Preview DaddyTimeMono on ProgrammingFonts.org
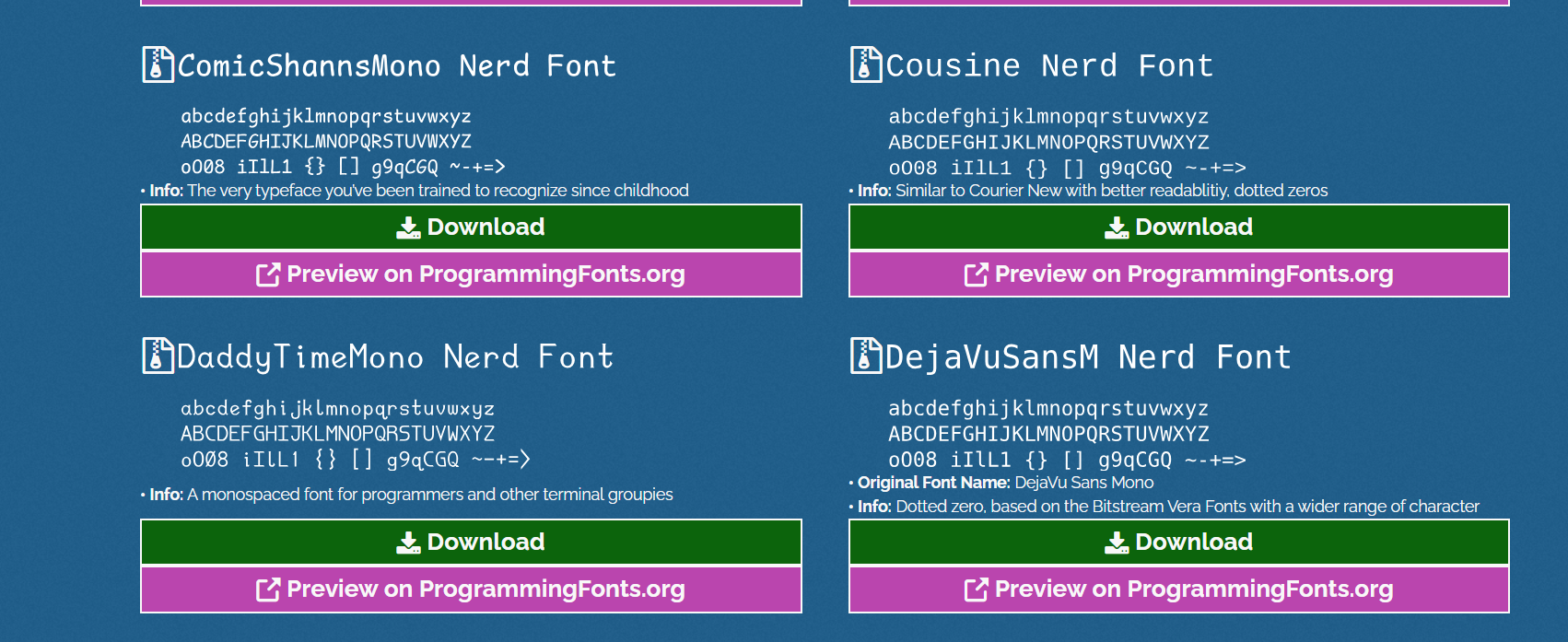The width and height of the screenshot is (1568, 642). click(x=471, y=589)
